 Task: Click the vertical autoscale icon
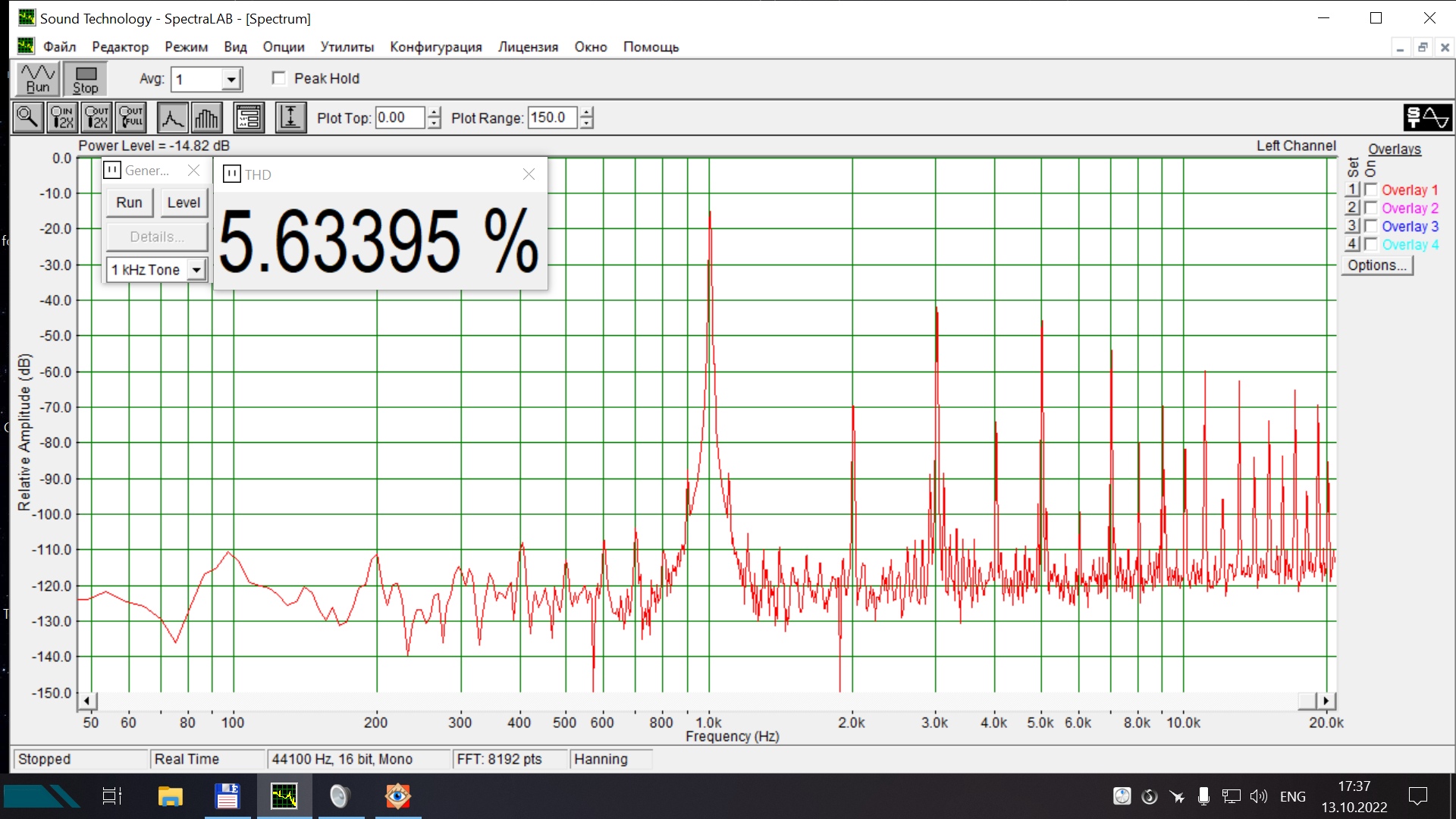pyautogui.click(x=290, y=118)
